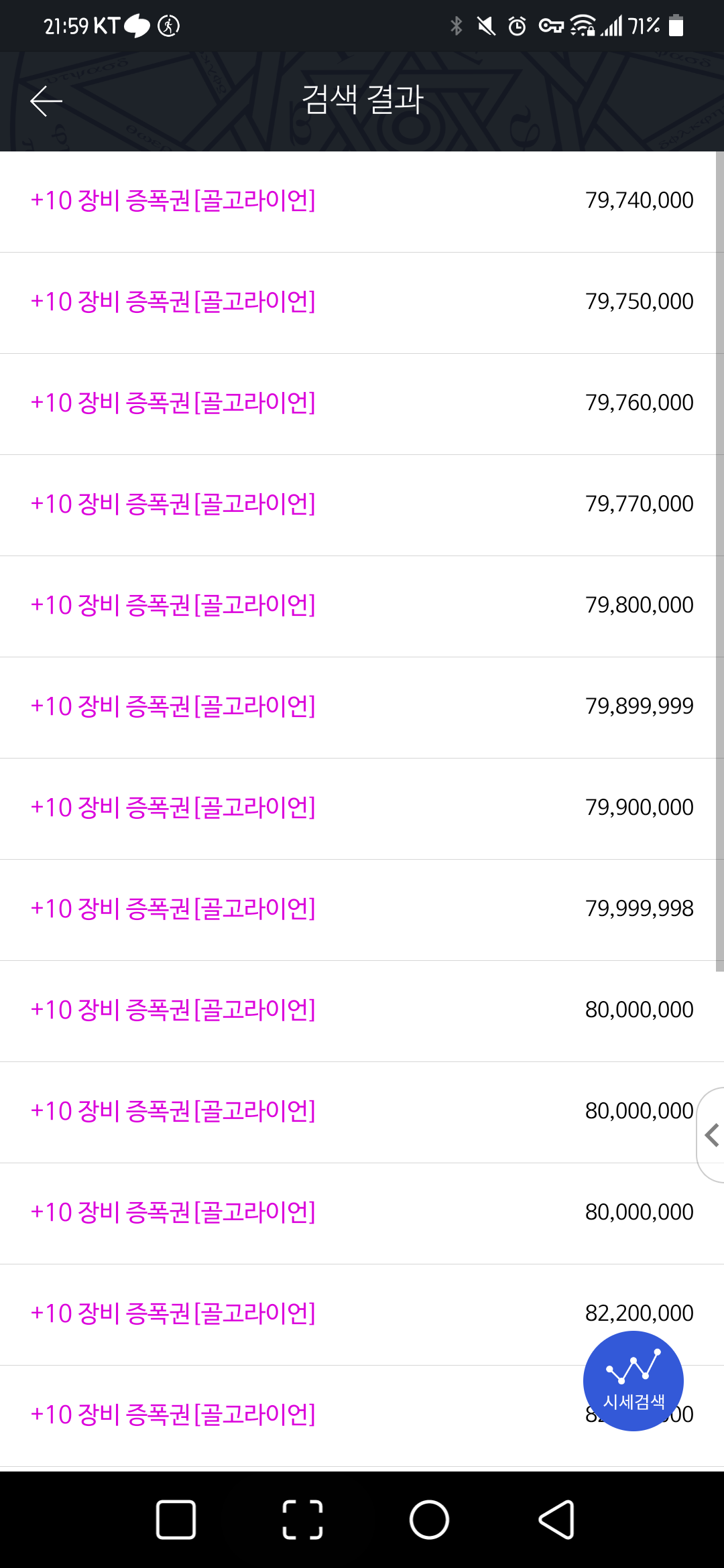Viewport: 724px width, 1568px height.
Task: Select the 79,760,000 amplification ticket listing
Action: 362,403
